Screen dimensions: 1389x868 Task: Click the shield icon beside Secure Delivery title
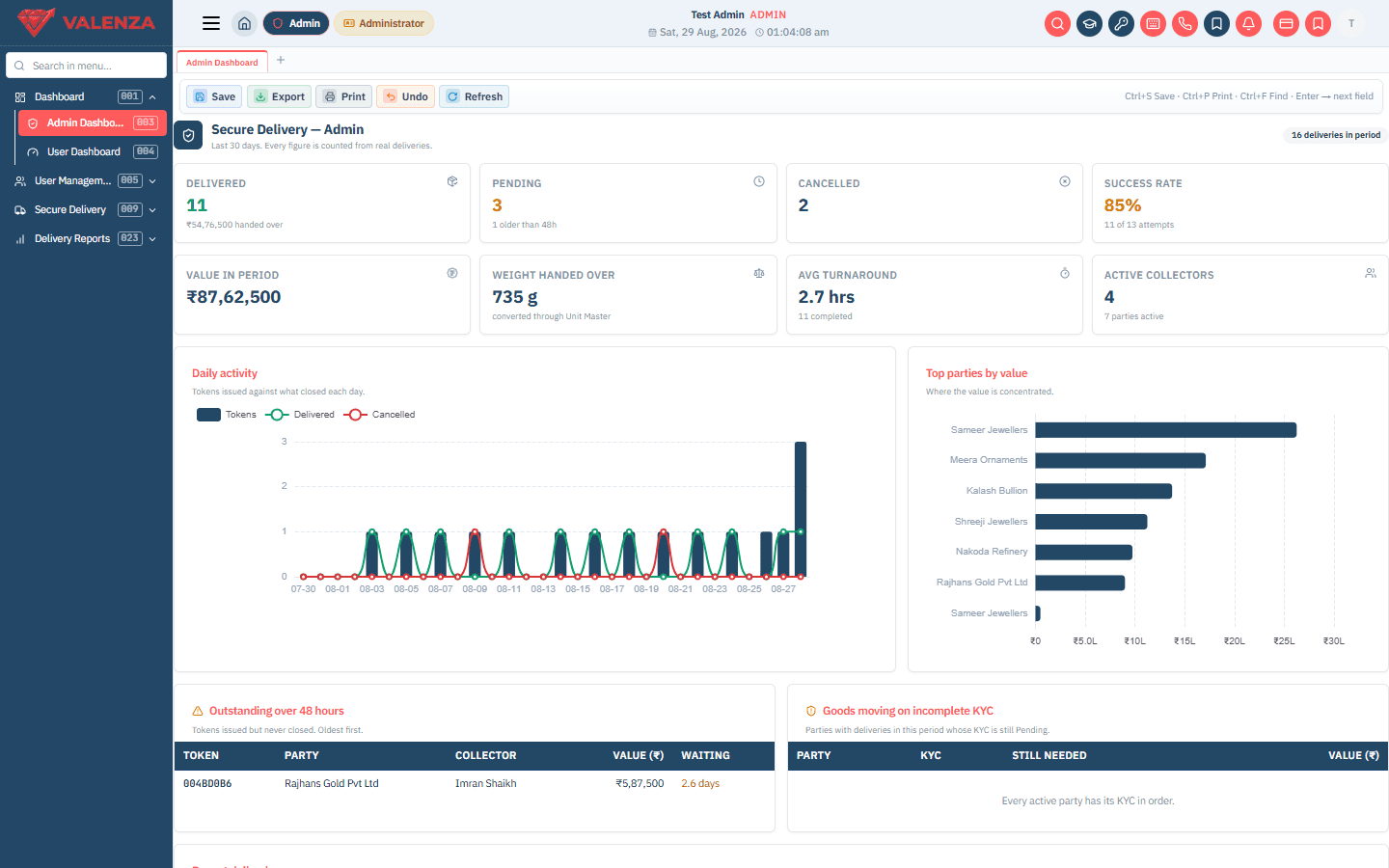coord(189,136)
